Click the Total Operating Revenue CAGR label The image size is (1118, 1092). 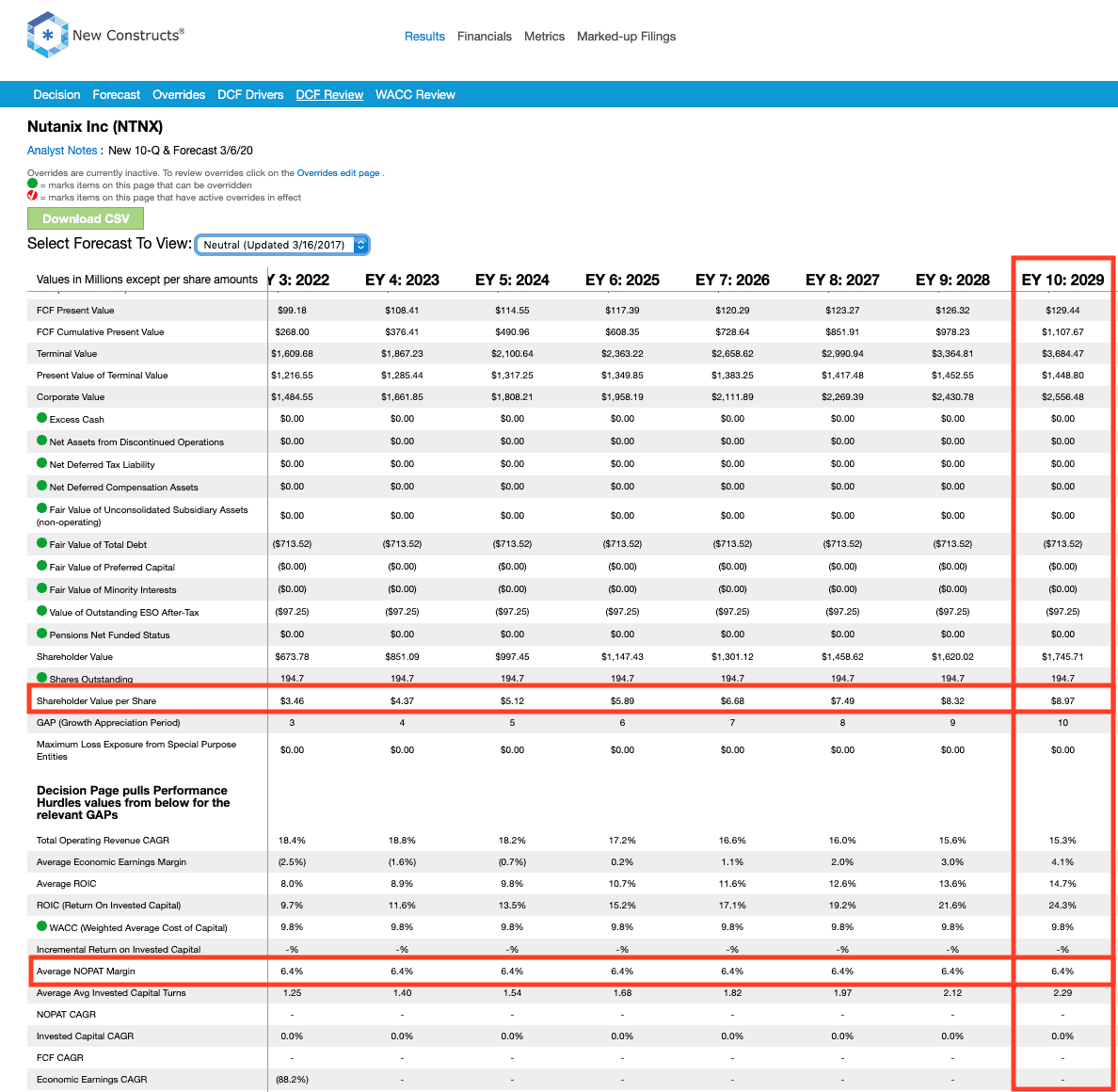click(x=103, y=841)
